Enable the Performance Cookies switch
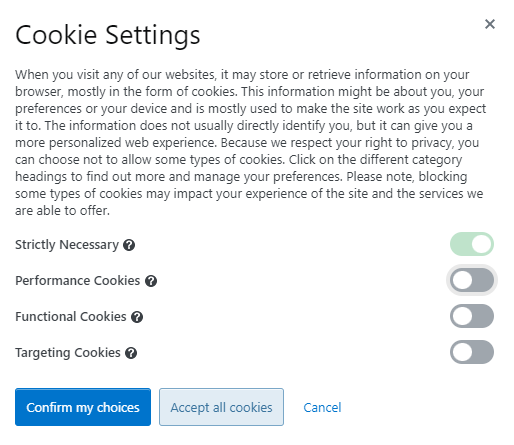The height and width of the screenshot is (445, 514). pyautogui.click(x=472, y=280)
